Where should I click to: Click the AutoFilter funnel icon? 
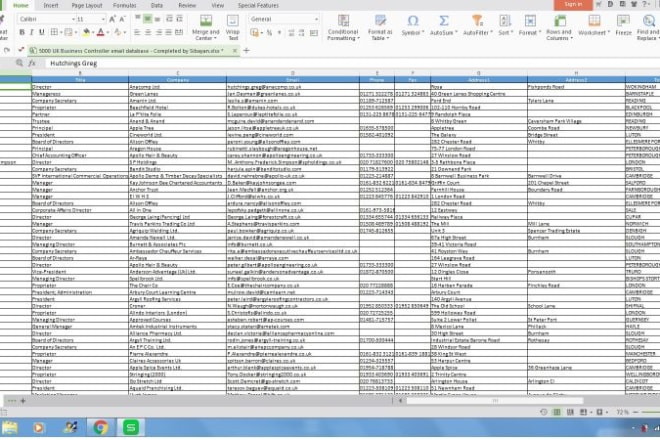pos(477,21)
